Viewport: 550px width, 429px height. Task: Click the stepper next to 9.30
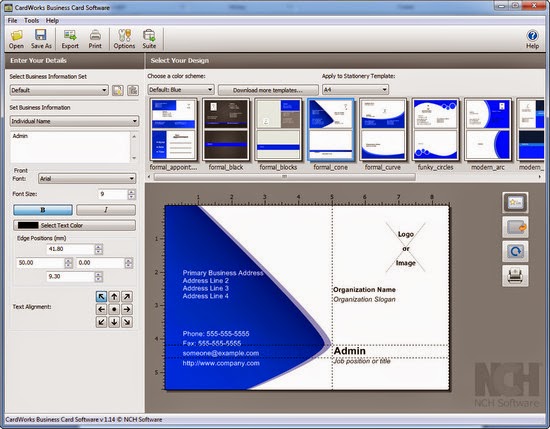[x=99, y=277]
